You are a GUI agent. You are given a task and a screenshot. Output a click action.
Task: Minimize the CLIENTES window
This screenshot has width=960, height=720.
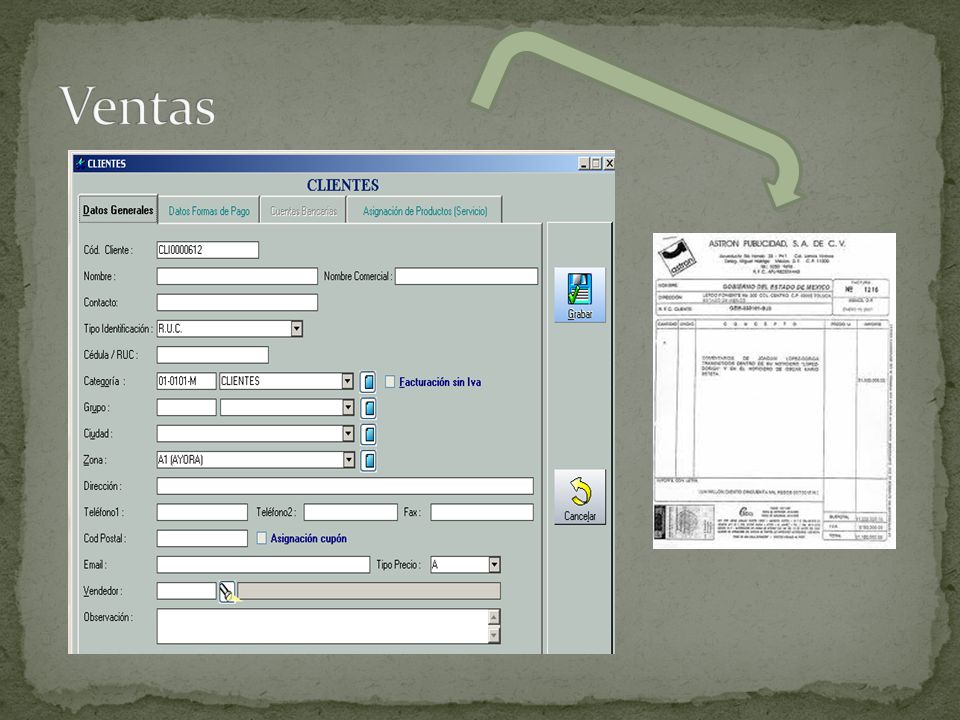pyautogui.click(x=583, y=163)
